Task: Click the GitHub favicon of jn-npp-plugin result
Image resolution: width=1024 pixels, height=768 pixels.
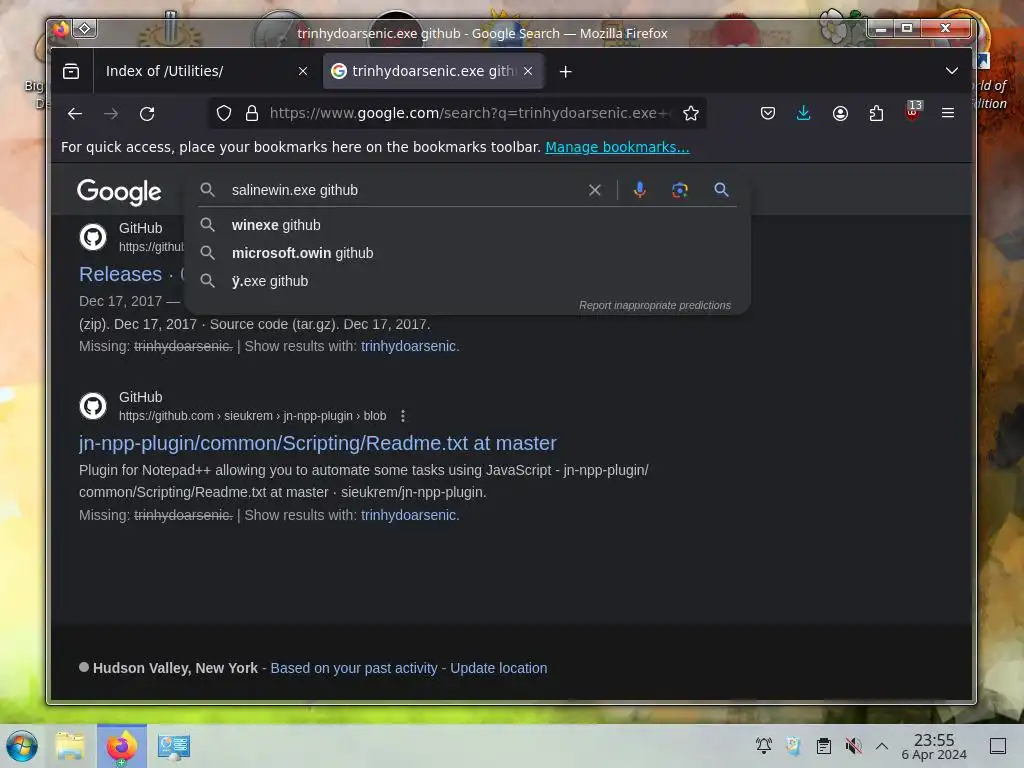Action: [x=93, y=406]
